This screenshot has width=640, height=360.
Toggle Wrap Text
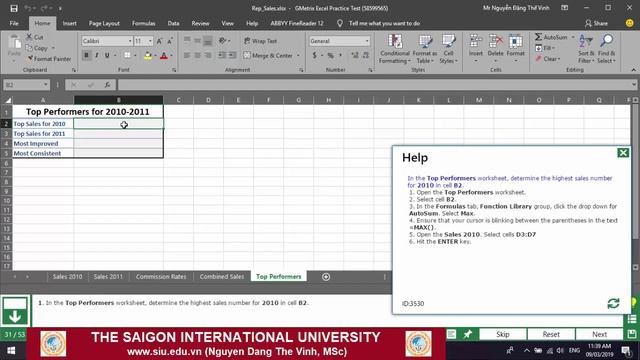click(260, 41)
